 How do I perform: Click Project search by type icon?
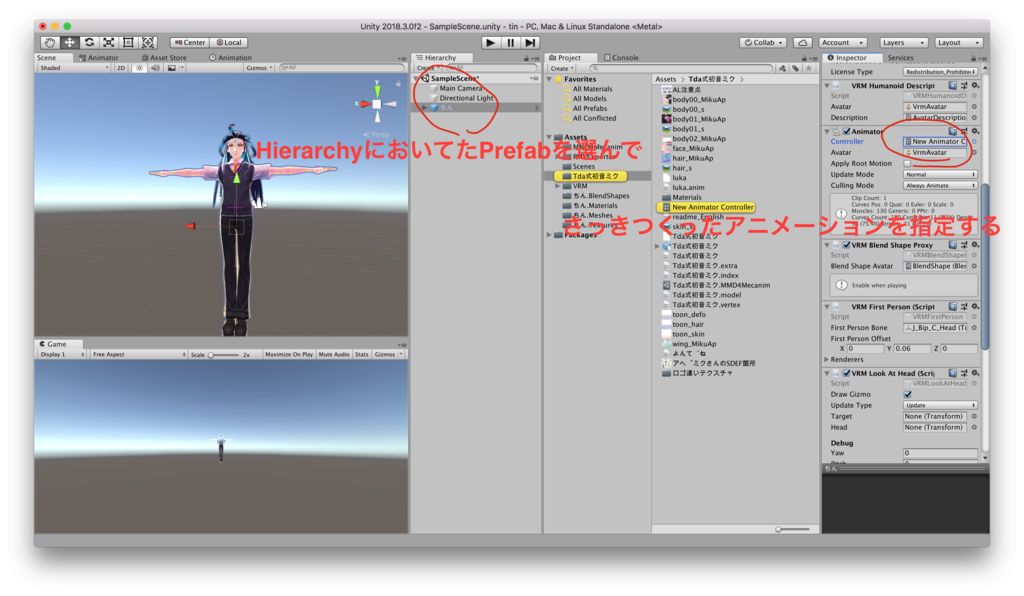782,68
